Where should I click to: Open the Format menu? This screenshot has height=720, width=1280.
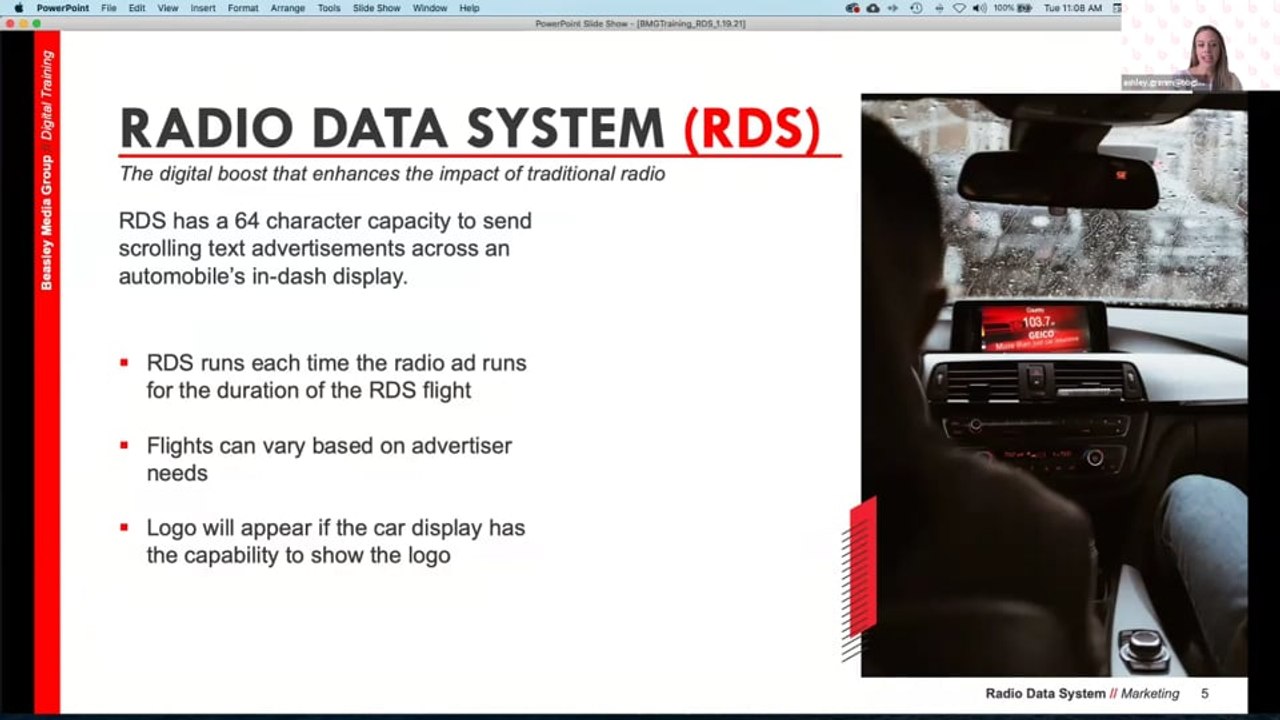click(x=243, y=8)
